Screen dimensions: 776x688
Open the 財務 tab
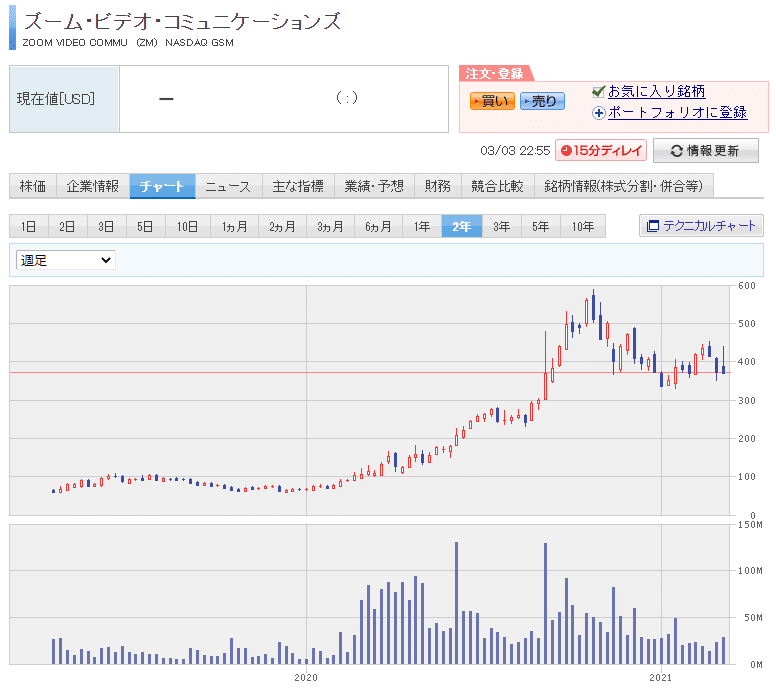point(438,186)
